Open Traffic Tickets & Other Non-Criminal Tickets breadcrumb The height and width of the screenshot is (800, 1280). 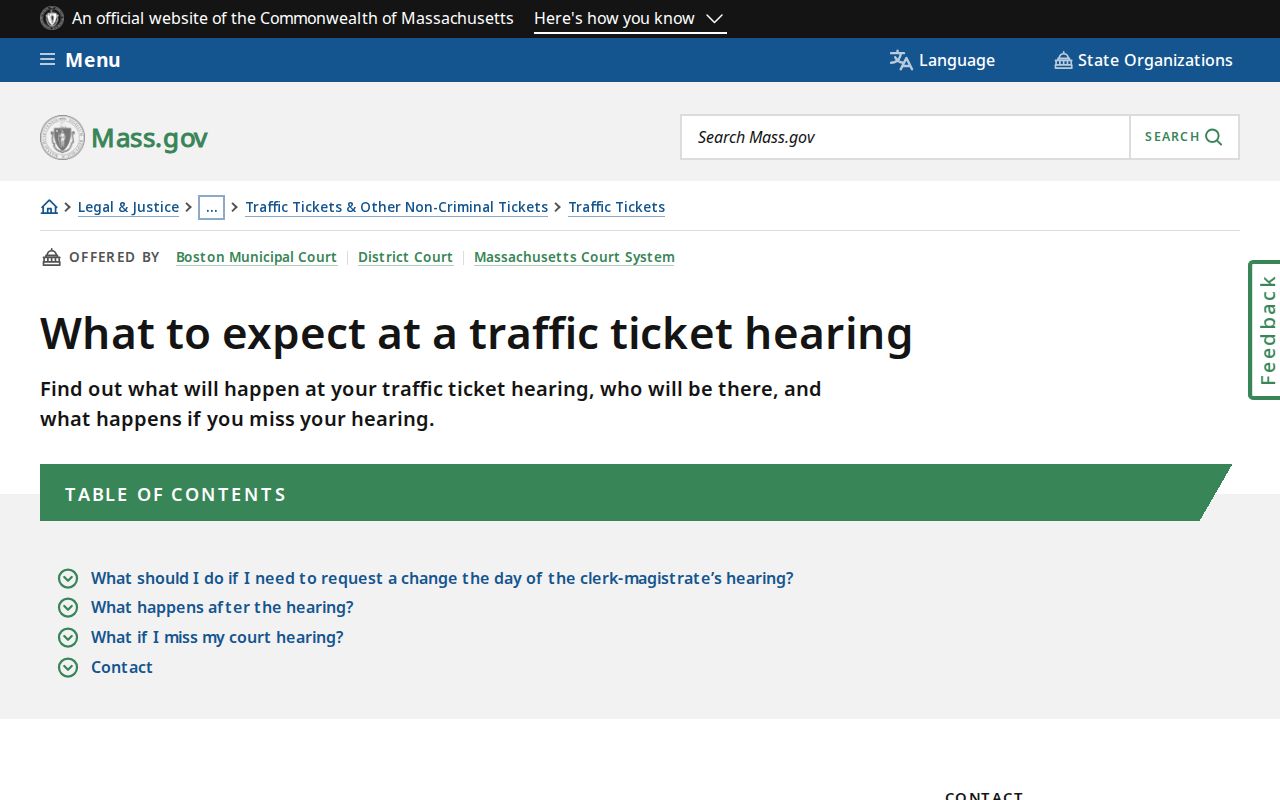[x=396, y=207]
